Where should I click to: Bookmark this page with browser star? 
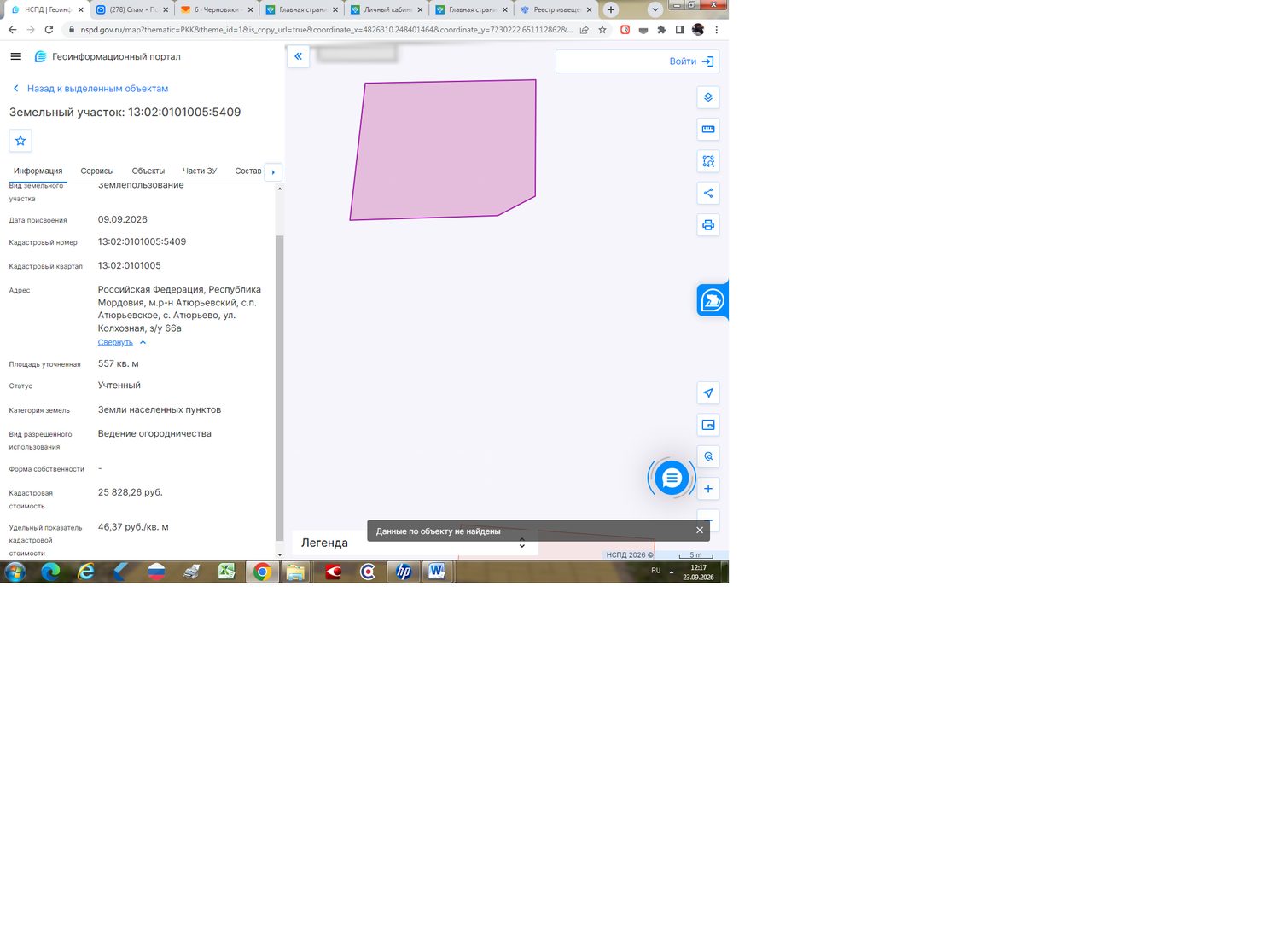tap(602, 30)
